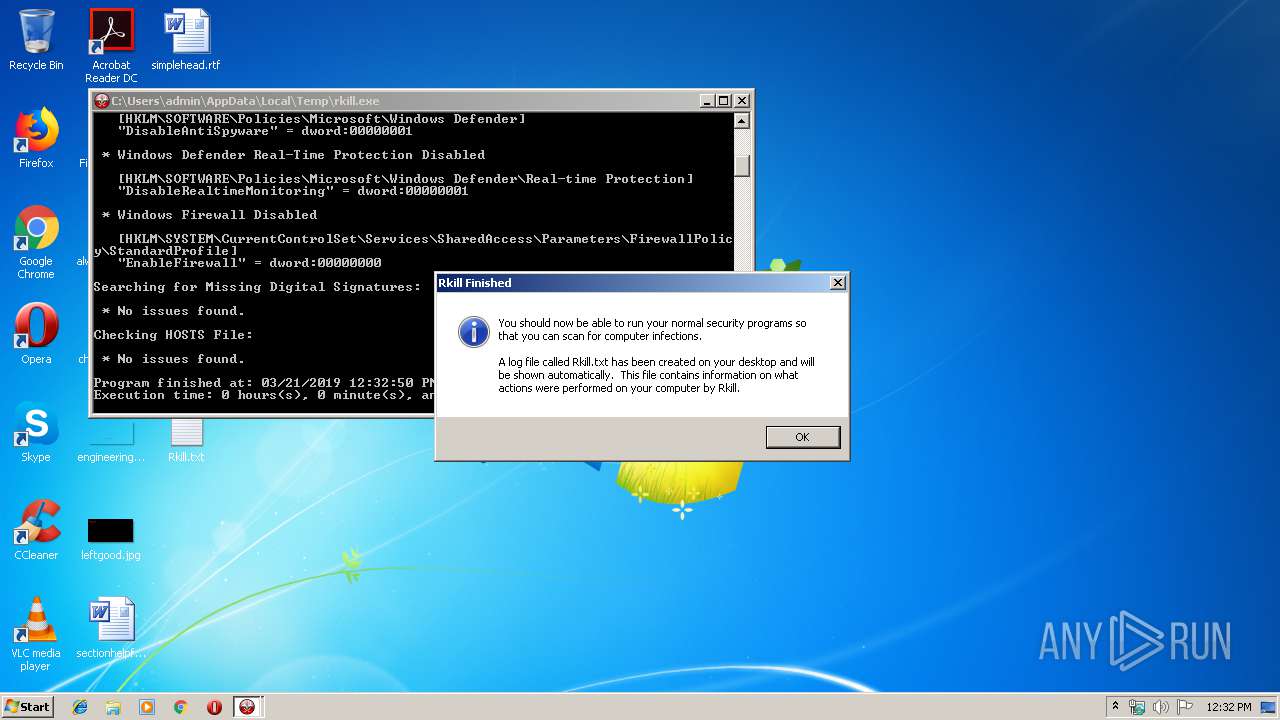The height and width of the screenshot is (720, 1280).
Task: Open the network tray icon
Action: 1137,707
